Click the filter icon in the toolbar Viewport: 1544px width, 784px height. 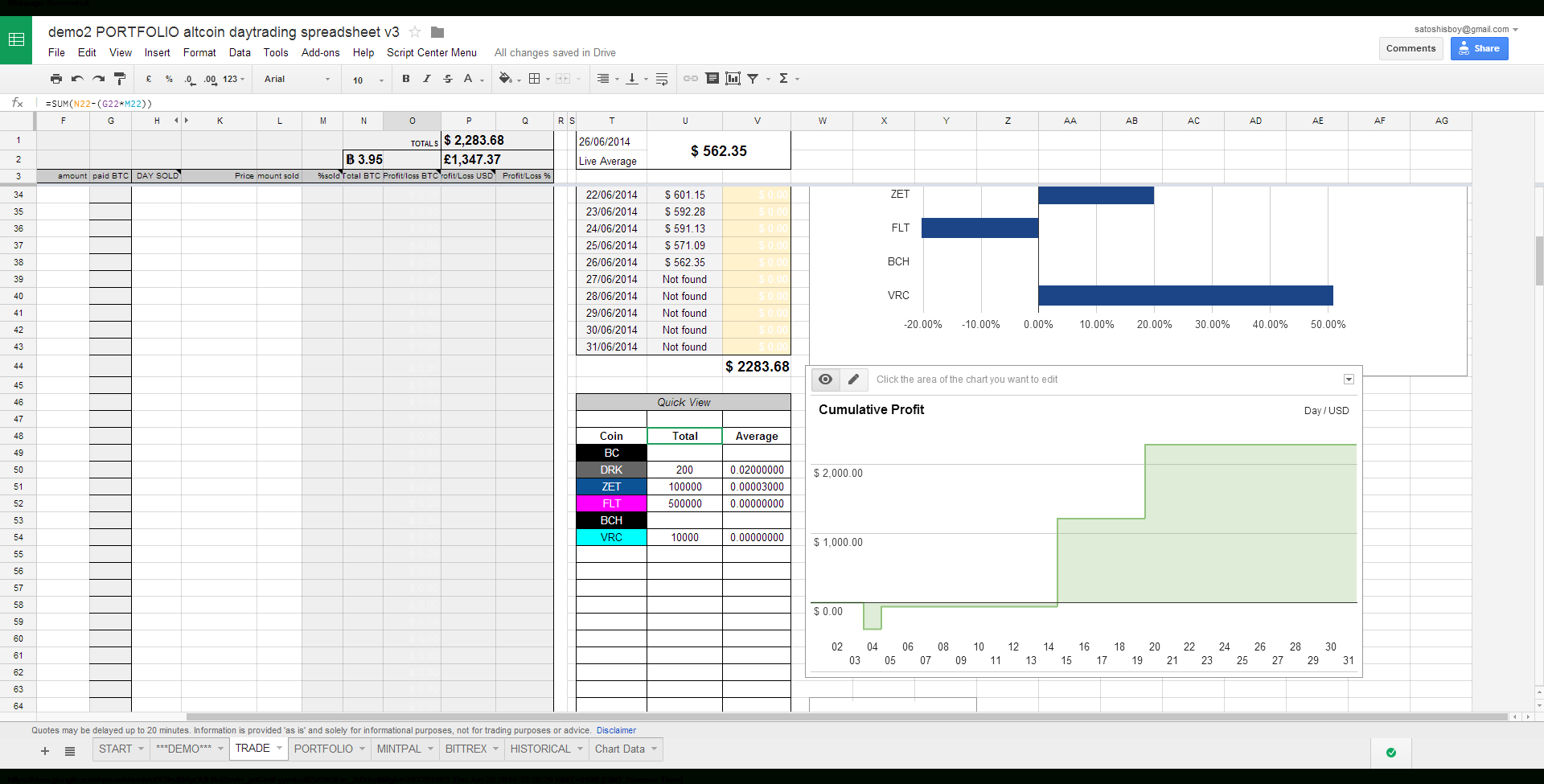pyautogui.click(x=753, y=79)
